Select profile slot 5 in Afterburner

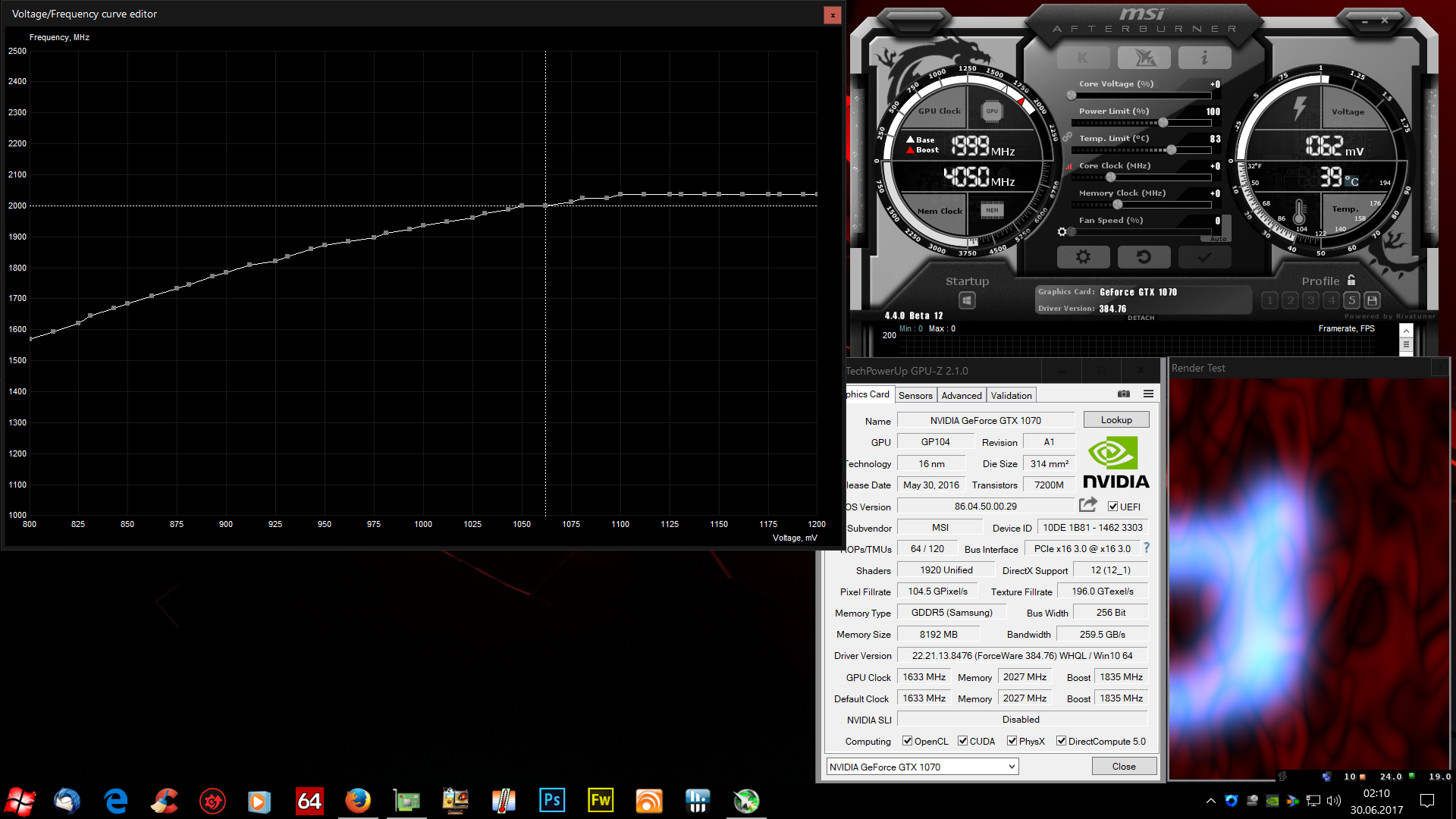pyautogui.click(x=1351, y=300)
